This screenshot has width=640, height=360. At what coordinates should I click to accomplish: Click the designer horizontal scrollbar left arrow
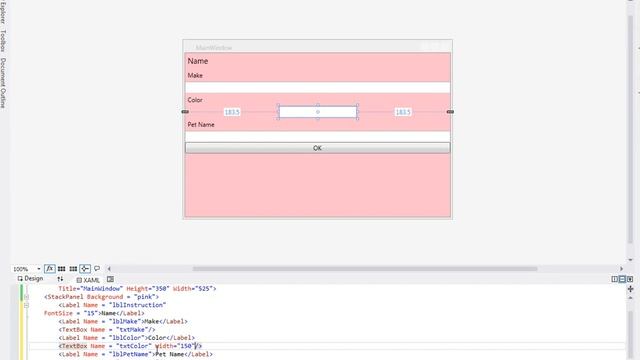tap(109, 269)
